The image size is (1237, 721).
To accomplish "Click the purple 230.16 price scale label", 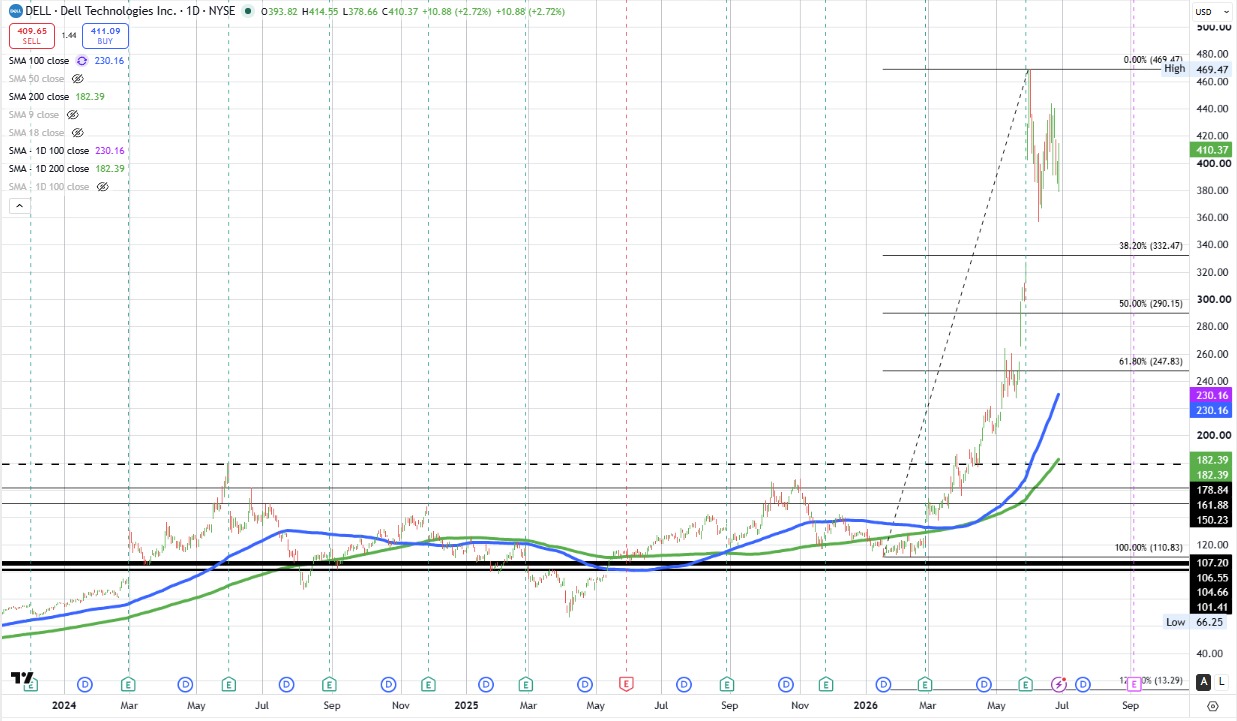I will click(x=1211, y=396).
